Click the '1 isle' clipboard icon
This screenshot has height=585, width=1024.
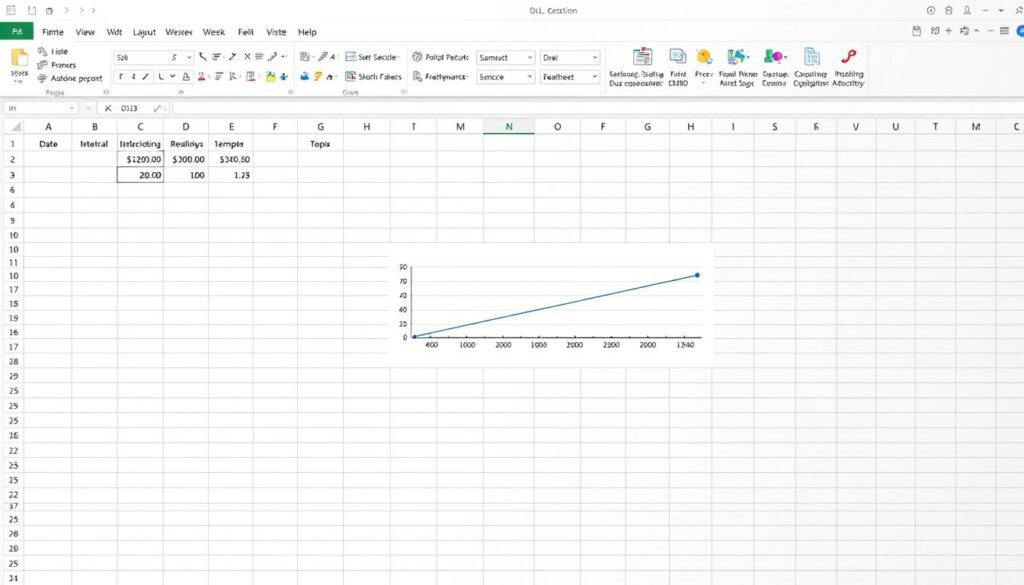click(x=42, y=51)
